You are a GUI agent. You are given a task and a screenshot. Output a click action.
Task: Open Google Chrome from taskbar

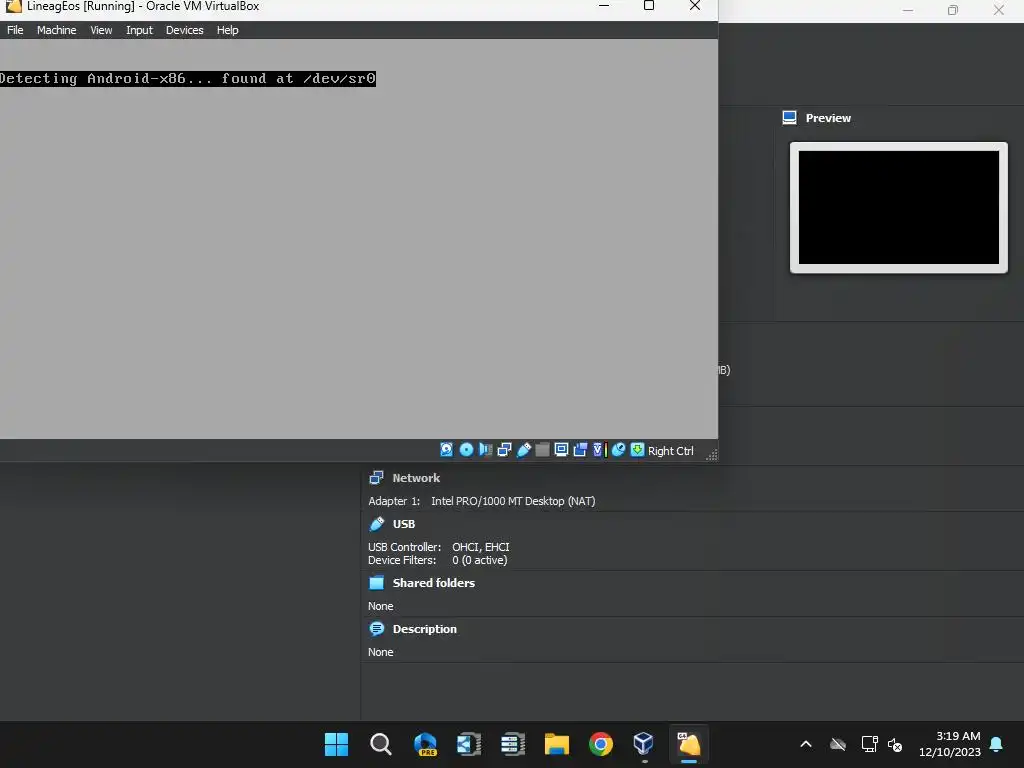point(601,744)
